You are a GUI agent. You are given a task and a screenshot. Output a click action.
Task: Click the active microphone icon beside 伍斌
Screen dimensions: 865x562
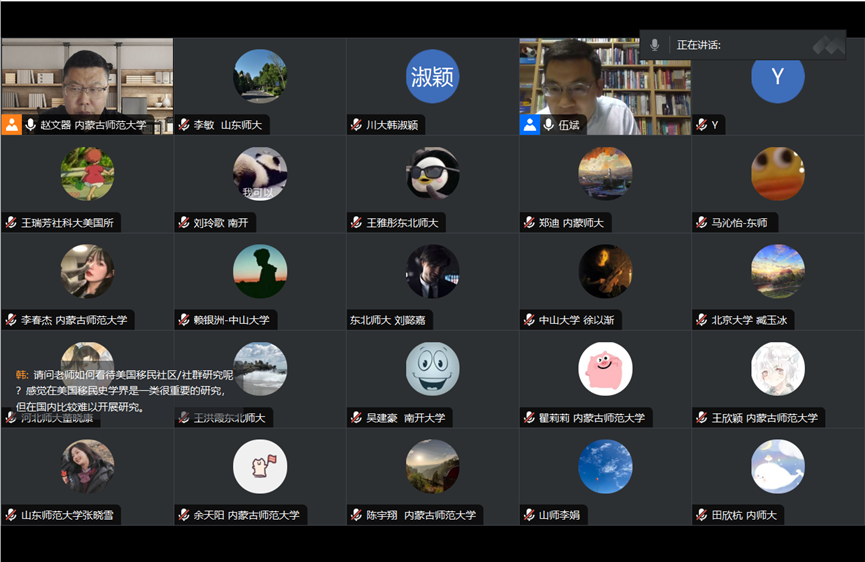click(x=549, y=125)
